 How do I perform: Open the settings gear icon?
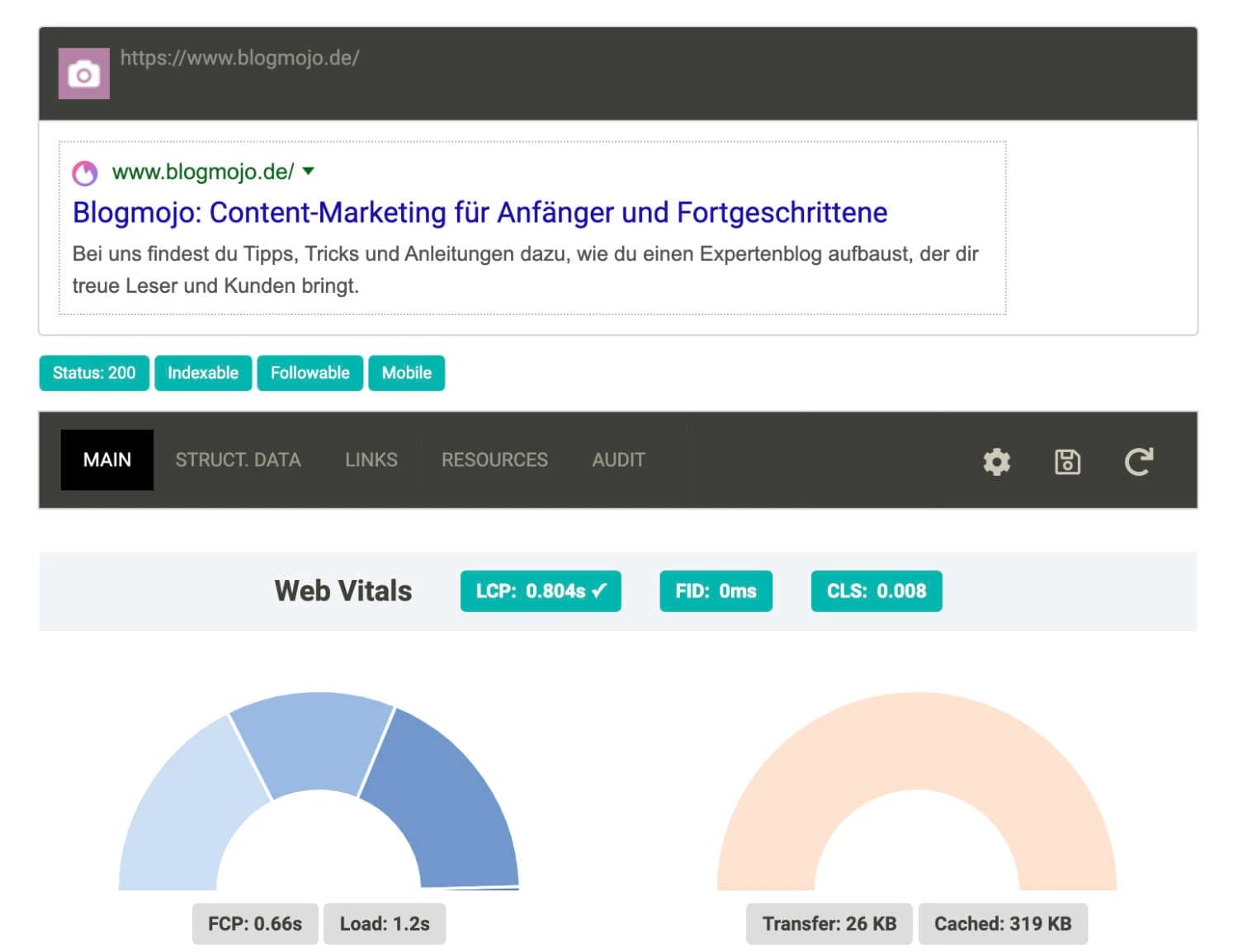[x=996, y=461]
